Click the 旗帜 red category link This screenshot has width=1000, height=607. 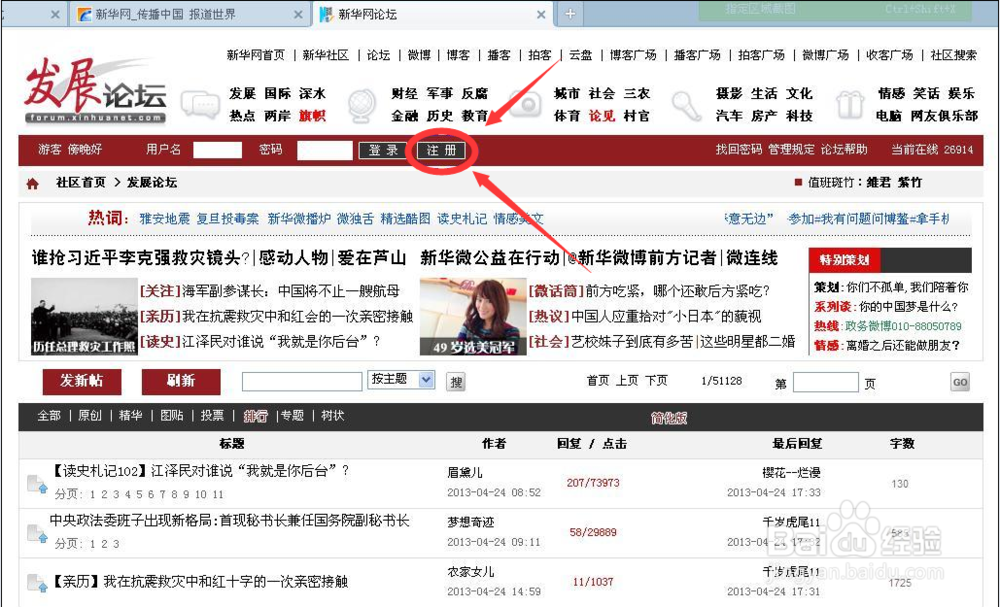click(312, 116)
